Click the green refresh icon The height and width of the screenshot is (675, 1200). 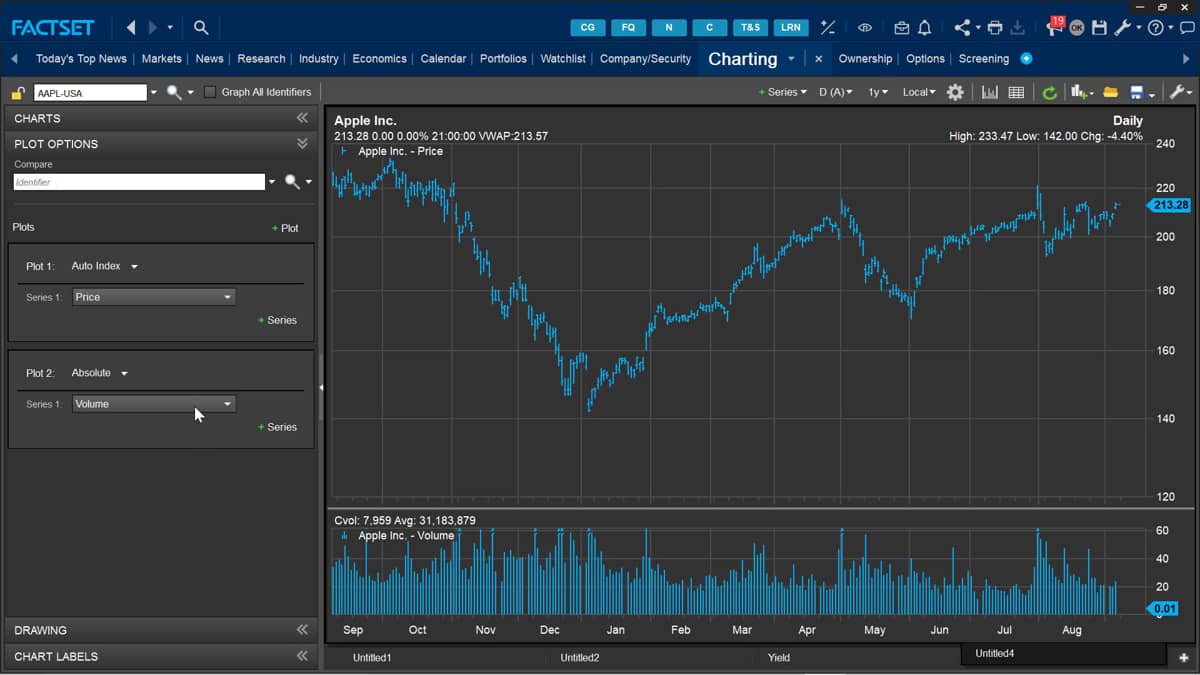point(1049,93)
